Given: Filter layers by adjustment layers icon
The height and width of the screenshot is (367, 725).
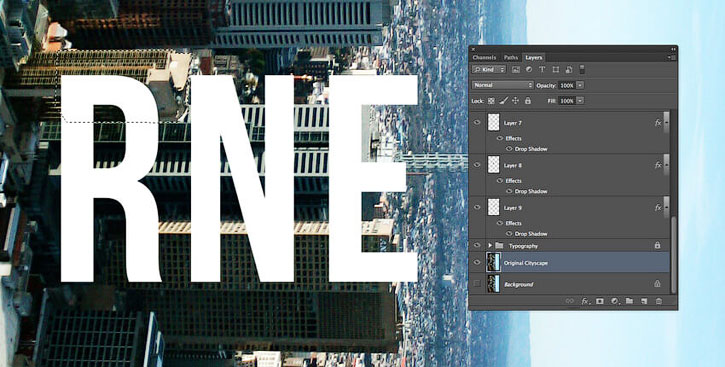Looking at the screenshot, I should pyautogui.click(x=529, y=70).
